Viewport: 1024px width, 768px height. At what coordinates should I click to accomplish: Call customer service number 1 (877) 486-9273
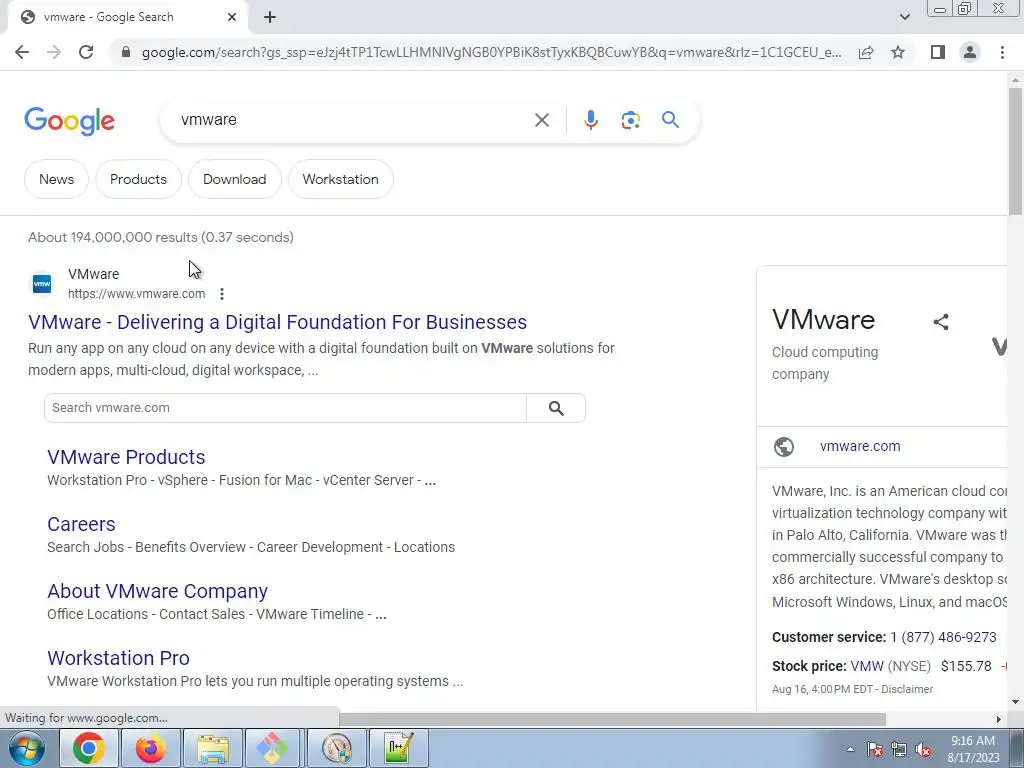943,637
